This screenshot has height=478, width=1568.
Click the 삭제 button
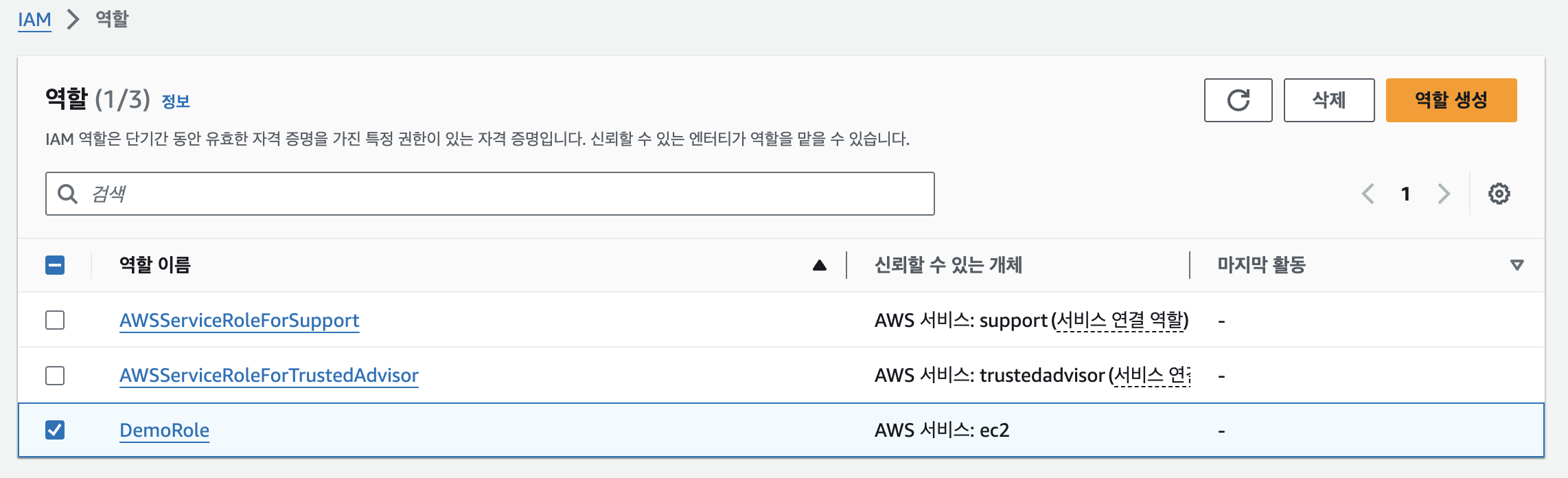click(x=1328, y=100)
